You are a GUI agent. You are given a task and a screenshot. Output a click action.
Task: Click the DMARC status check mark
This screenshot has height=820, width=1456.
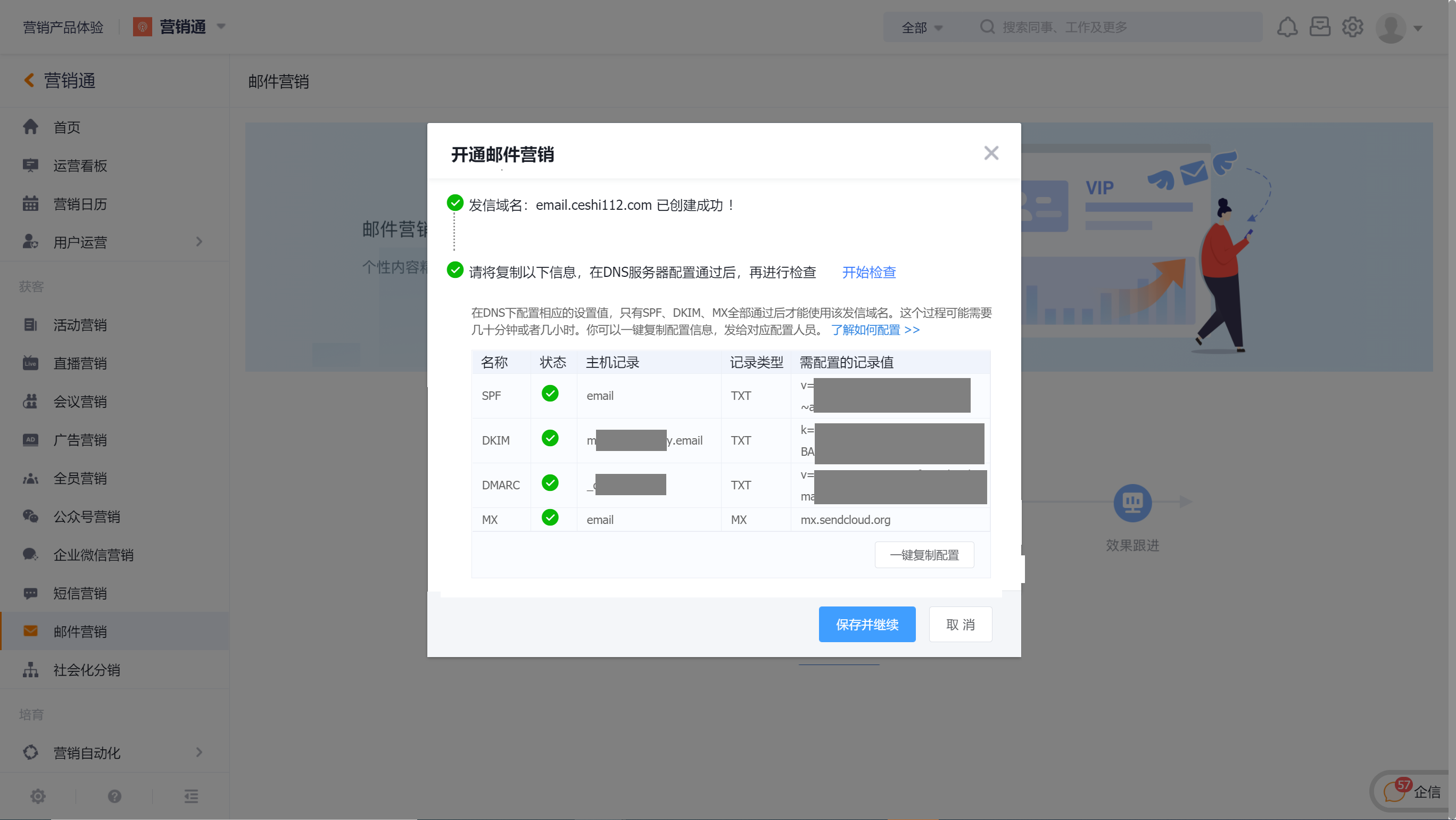pyautogui.click(x=550, y=483)
